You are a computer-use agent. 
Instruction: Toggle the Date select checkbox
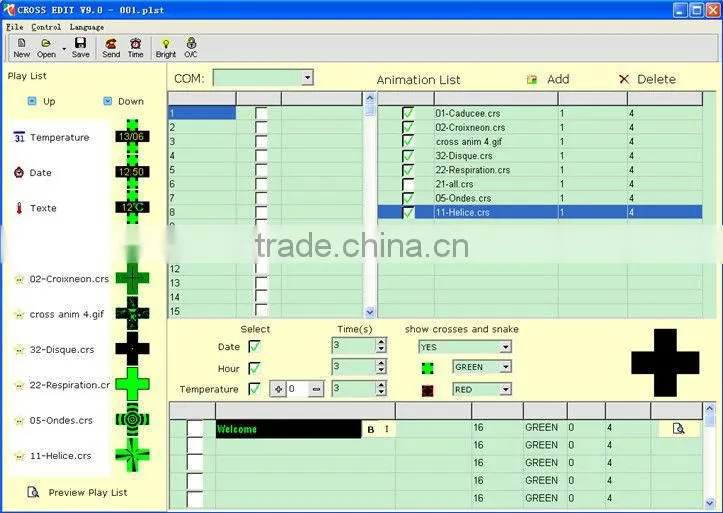254,346
